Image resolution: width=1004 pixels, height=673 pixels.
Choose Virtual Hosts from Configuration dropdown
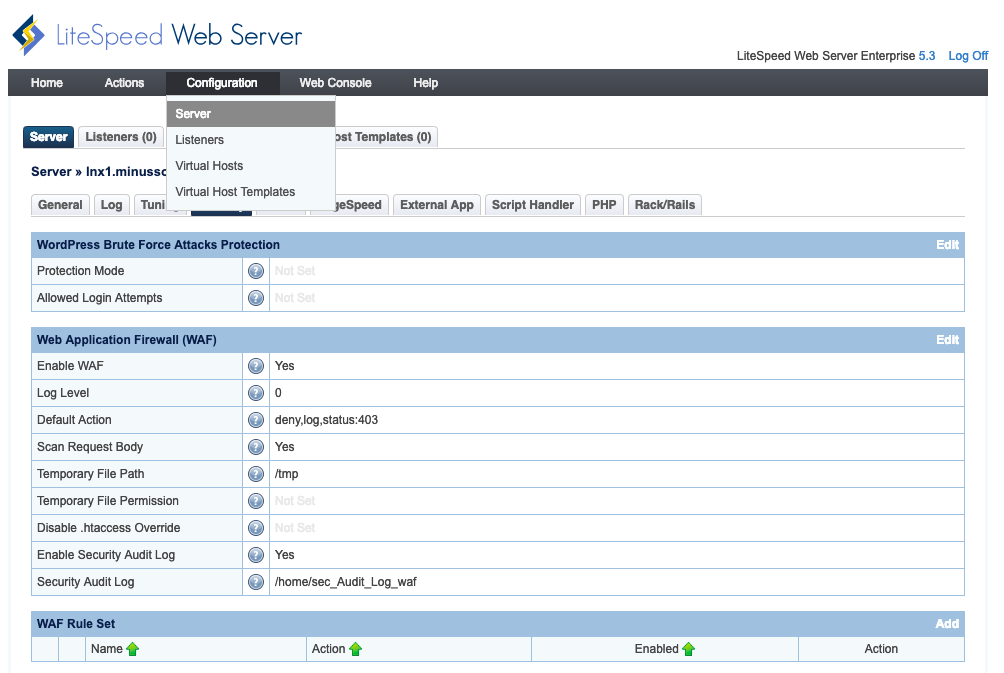[x=250, y=166]
